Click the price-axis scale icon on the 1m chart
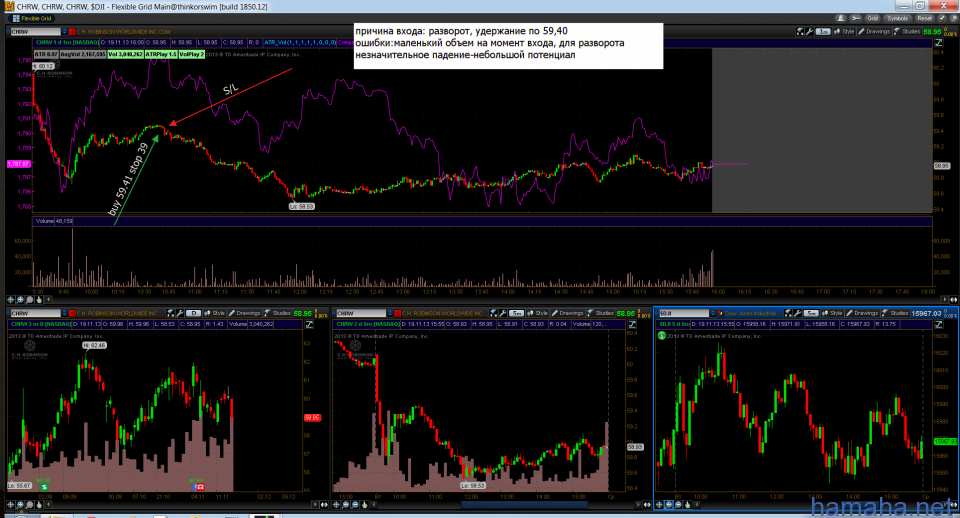 point(939,42)
